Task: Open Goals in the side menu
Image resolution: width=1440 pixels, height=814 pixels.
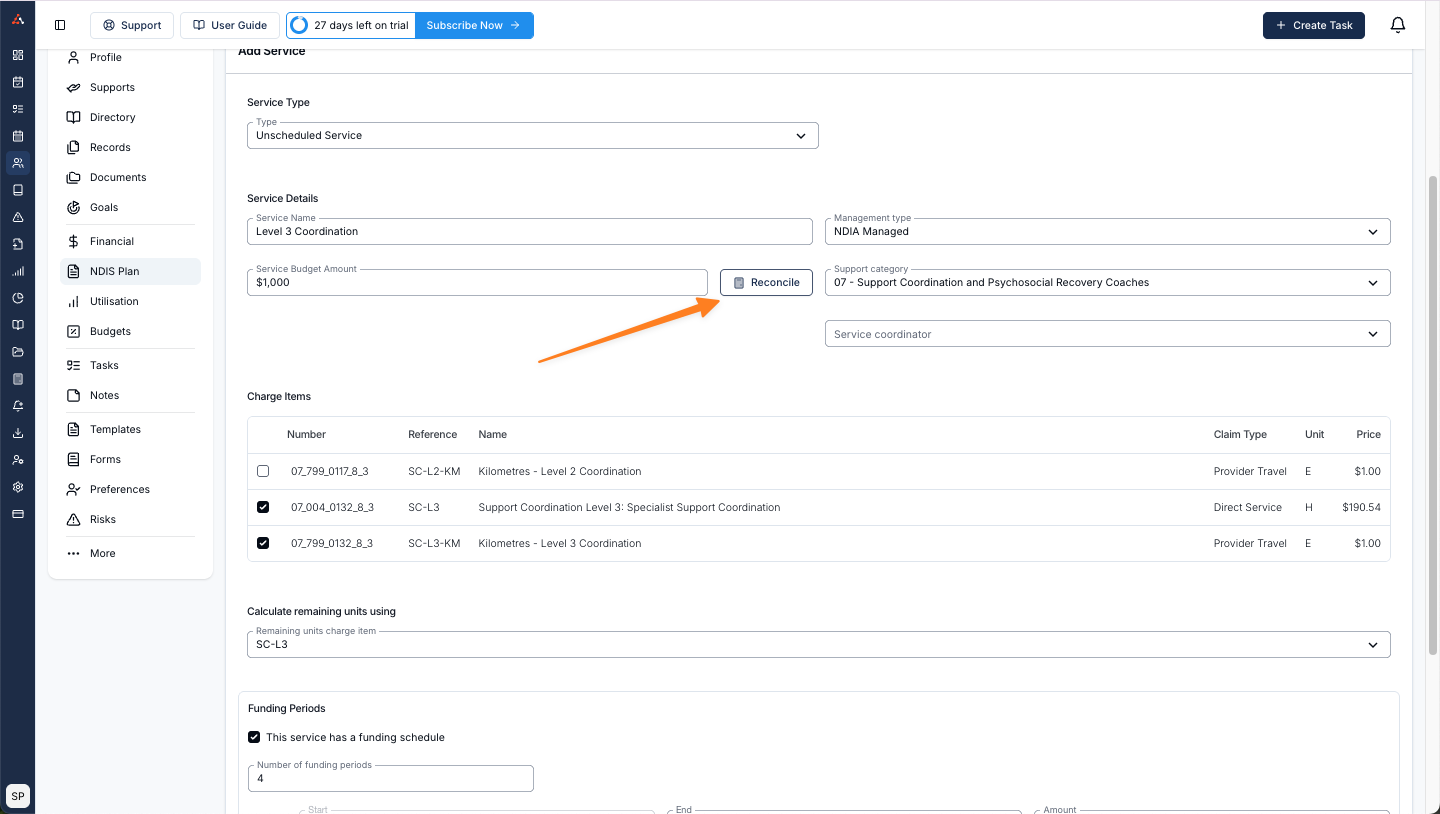Action: coord(130,207)
